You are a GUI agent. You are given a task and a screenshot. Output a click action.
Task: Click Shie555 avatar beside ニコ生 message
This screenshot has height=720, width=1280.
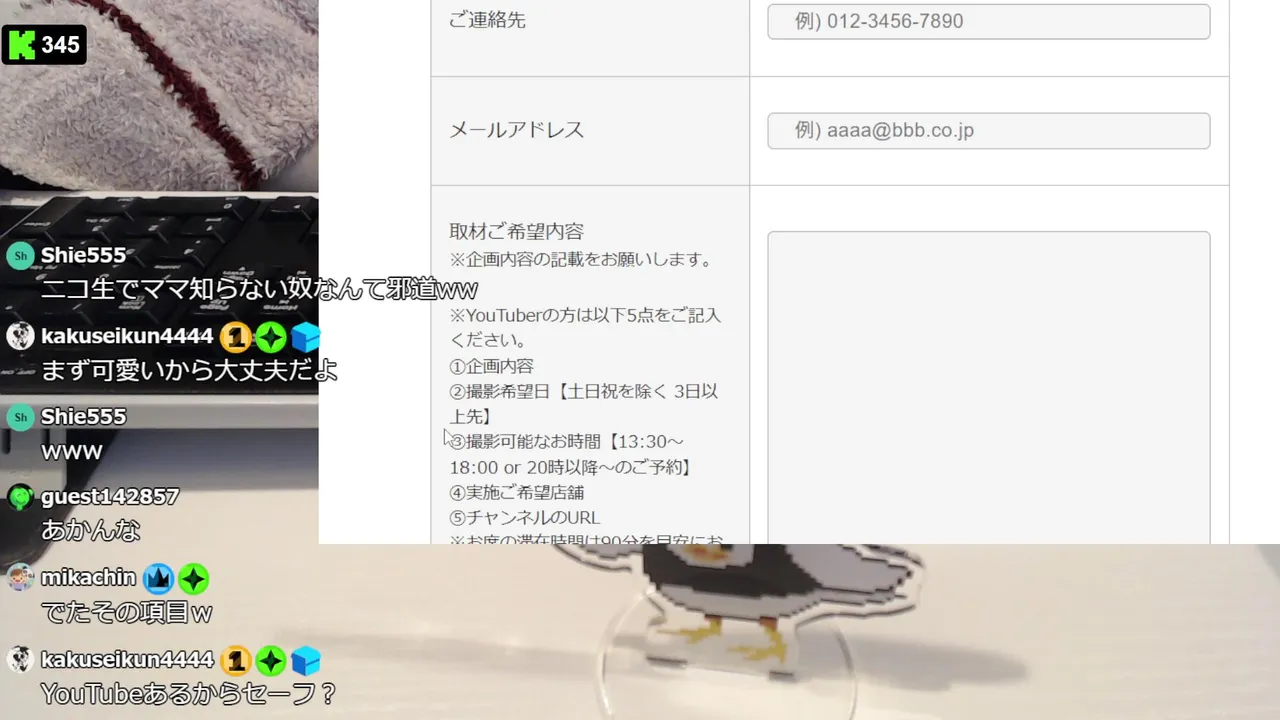click(x=20, y=255)
